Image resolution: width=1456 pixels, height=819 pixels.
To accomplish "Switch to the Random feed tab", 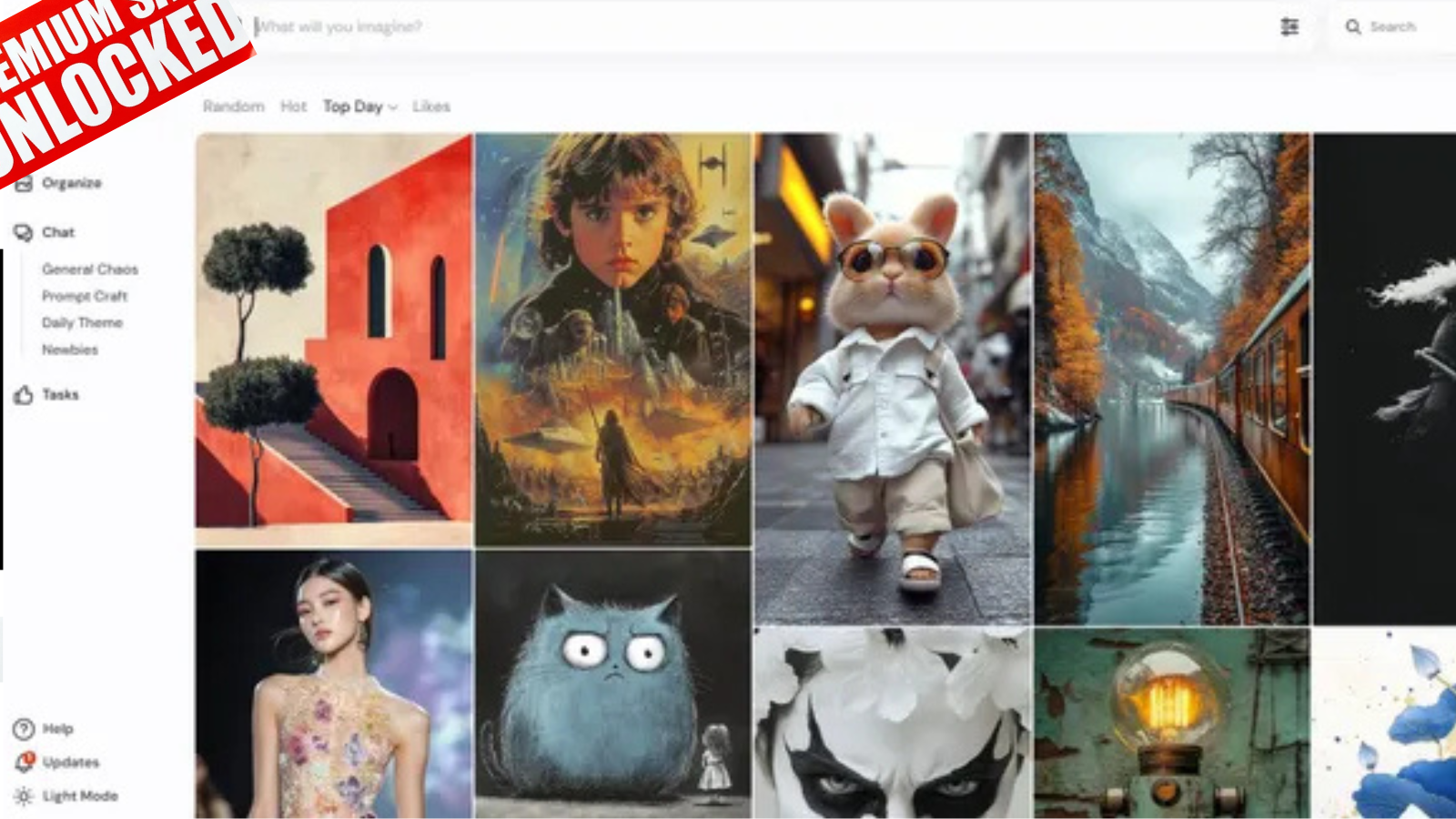I will (x=233, y=106).
